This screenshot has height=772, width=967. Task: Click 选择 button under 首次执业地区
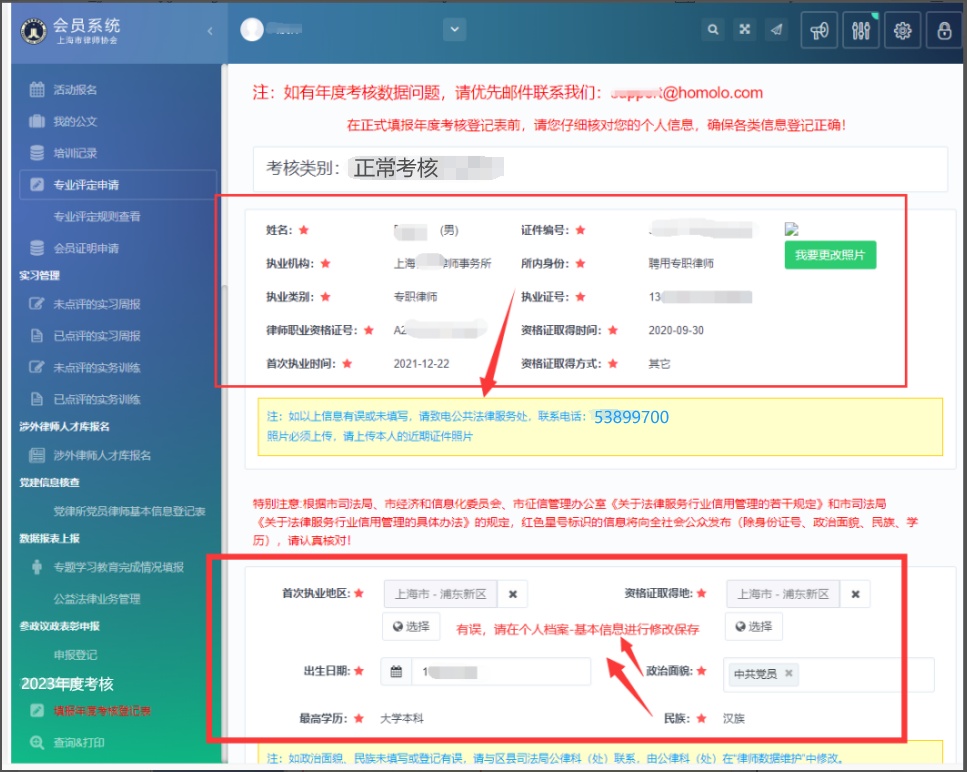411,627
